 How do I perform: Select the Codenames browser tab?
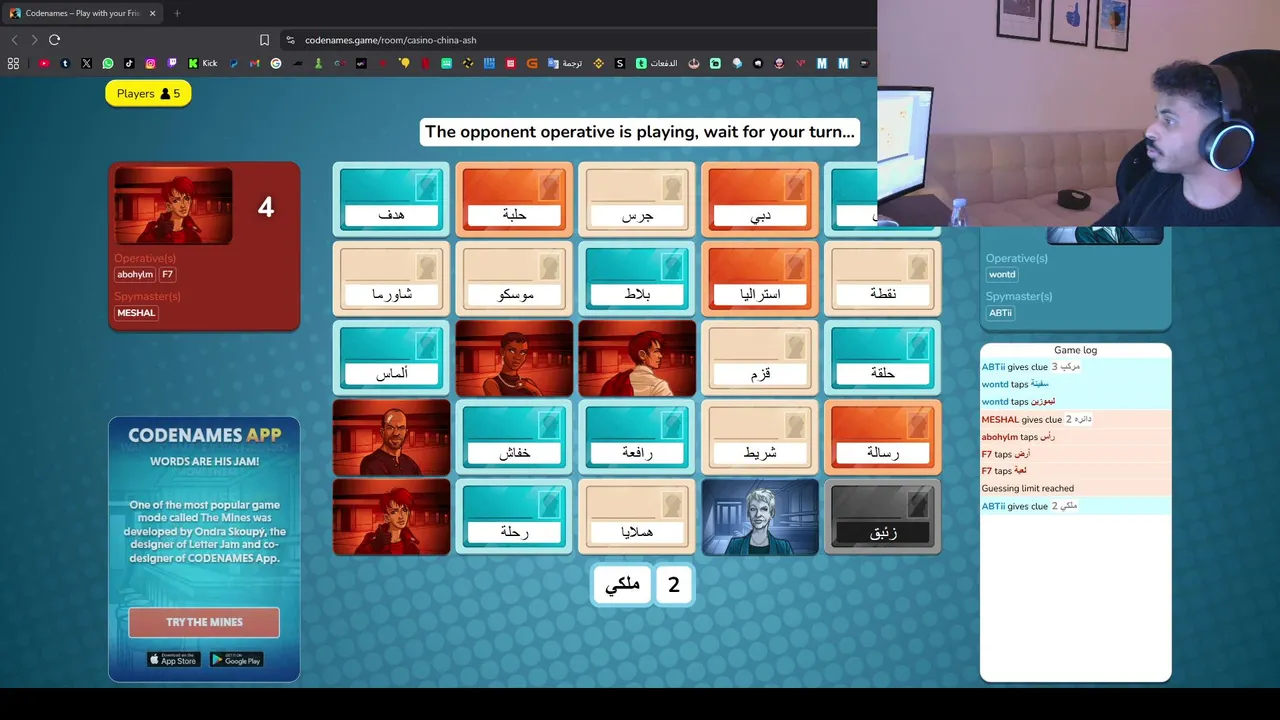tap(84, 13)
